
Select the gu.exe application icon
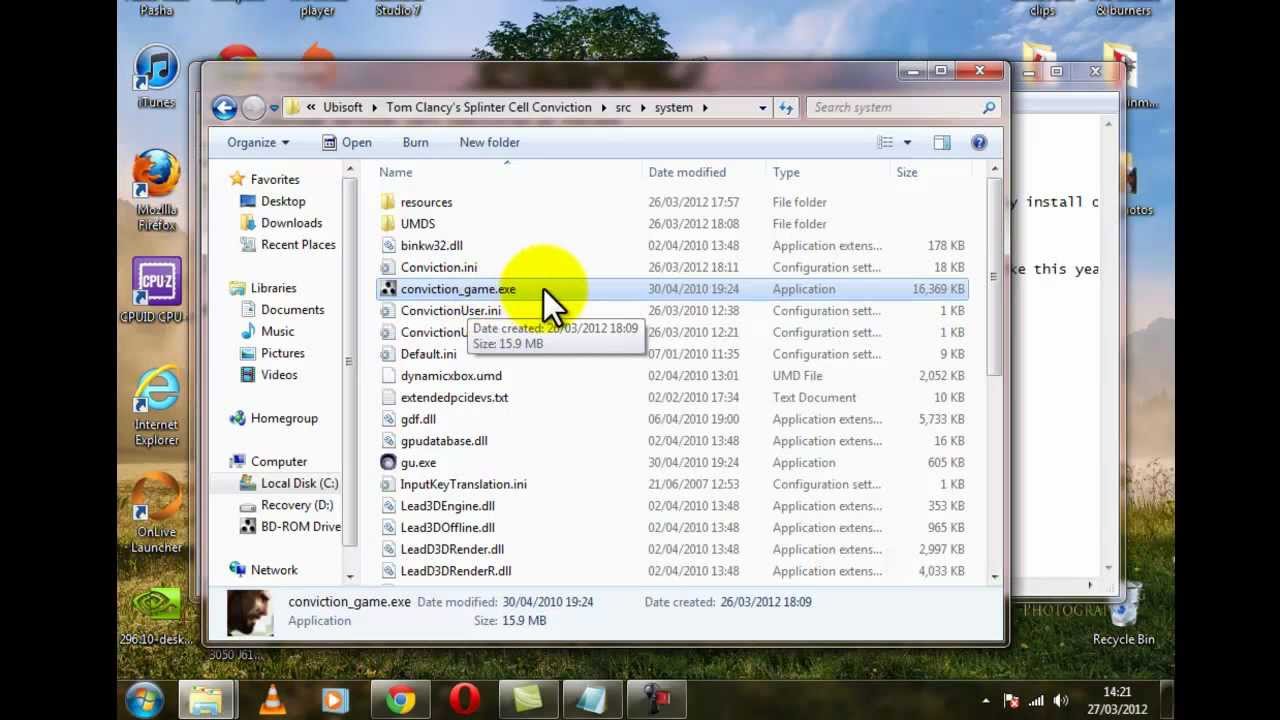[x=389, y=462]
